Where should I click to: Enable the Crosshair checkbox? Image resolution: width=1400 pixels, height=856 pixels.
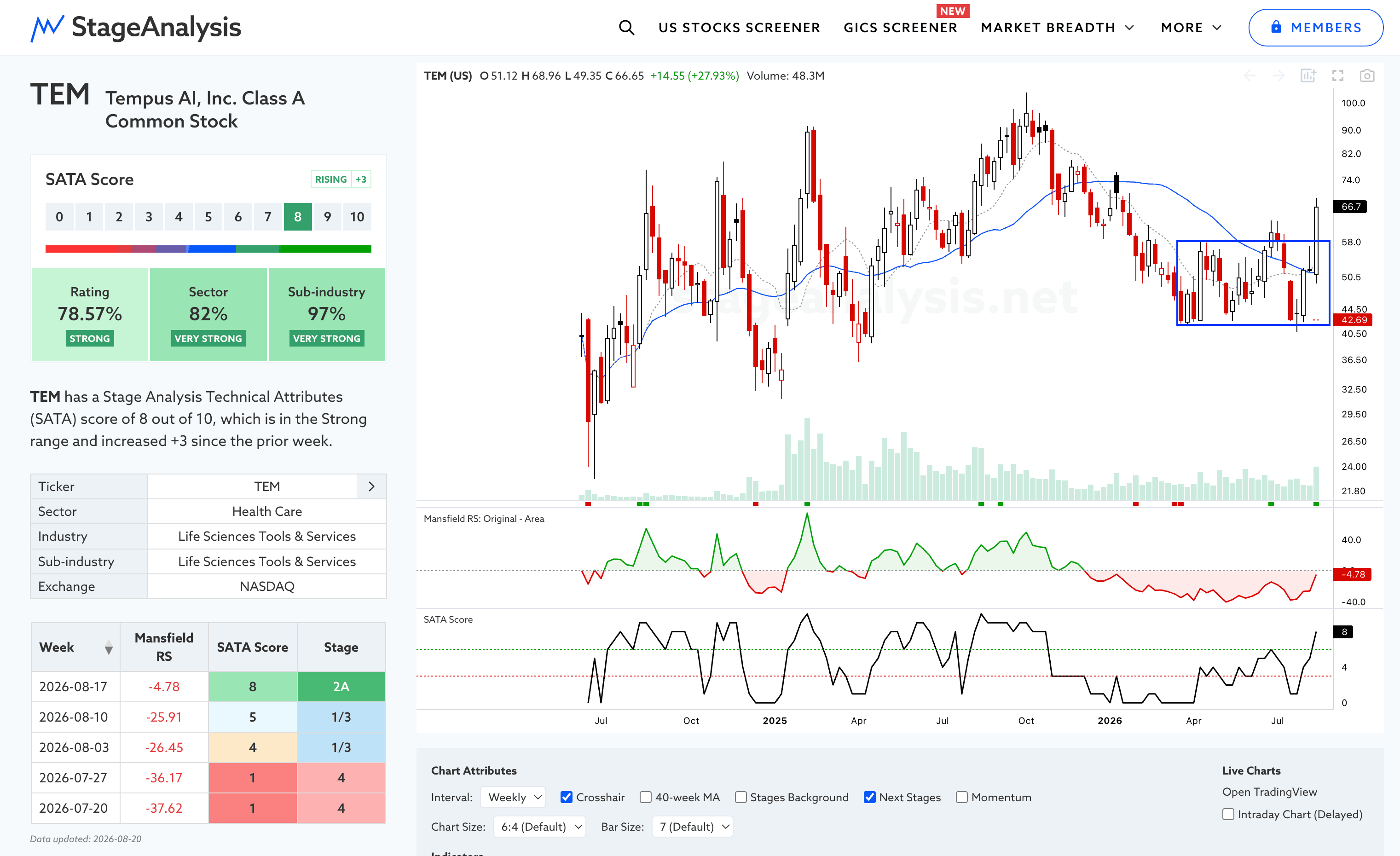pyautogui.click(x=567, y=798)
